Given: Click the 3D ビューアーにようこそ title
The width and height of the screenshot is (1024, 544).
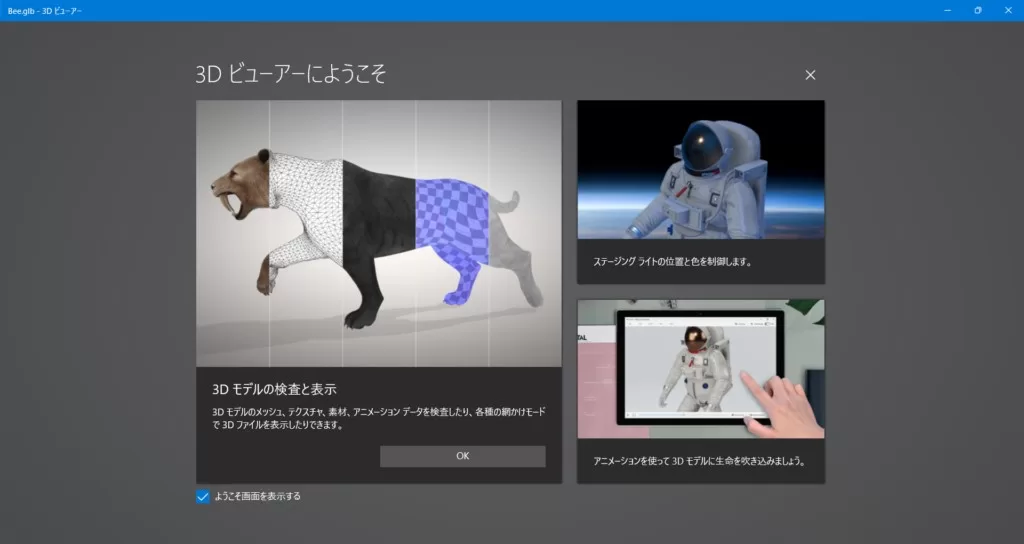Looking at the screenshot, I should (291, 74).
